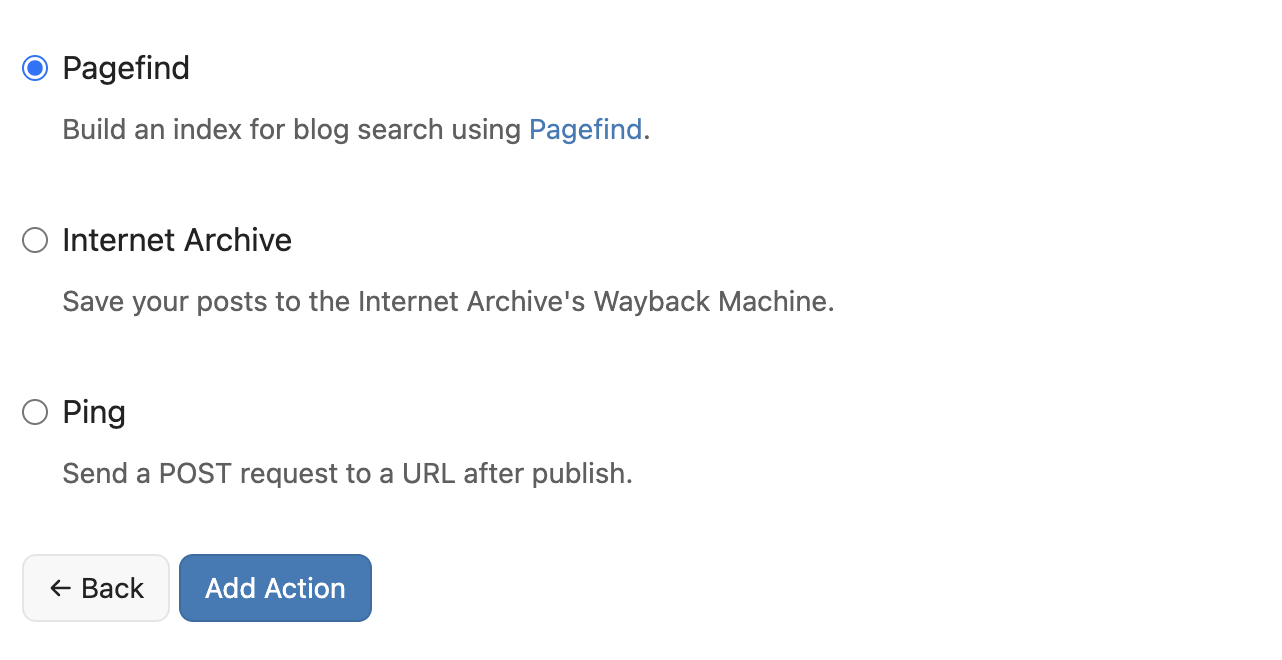This screenshot has height=660, width=1282.
Task: Click the left arrow icon in Back
Action: [60, 588]
